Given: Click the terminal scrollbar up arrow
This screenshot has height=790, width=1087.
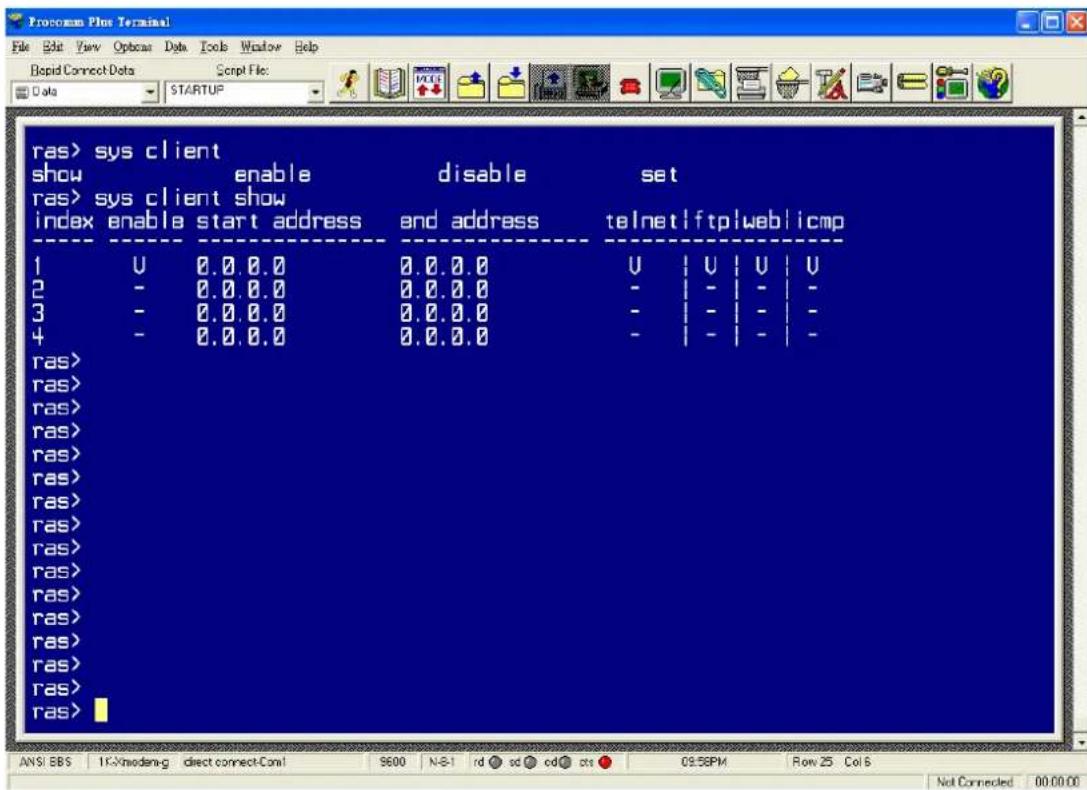Looking at the screenshot, I should coord(1079,117).
